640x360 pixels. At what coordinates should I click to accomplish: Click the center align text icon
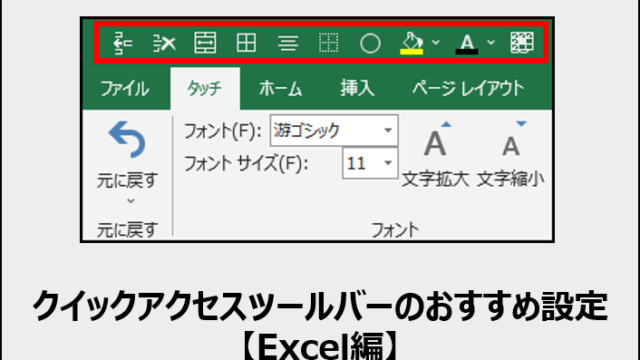click(x=288, y=43)
